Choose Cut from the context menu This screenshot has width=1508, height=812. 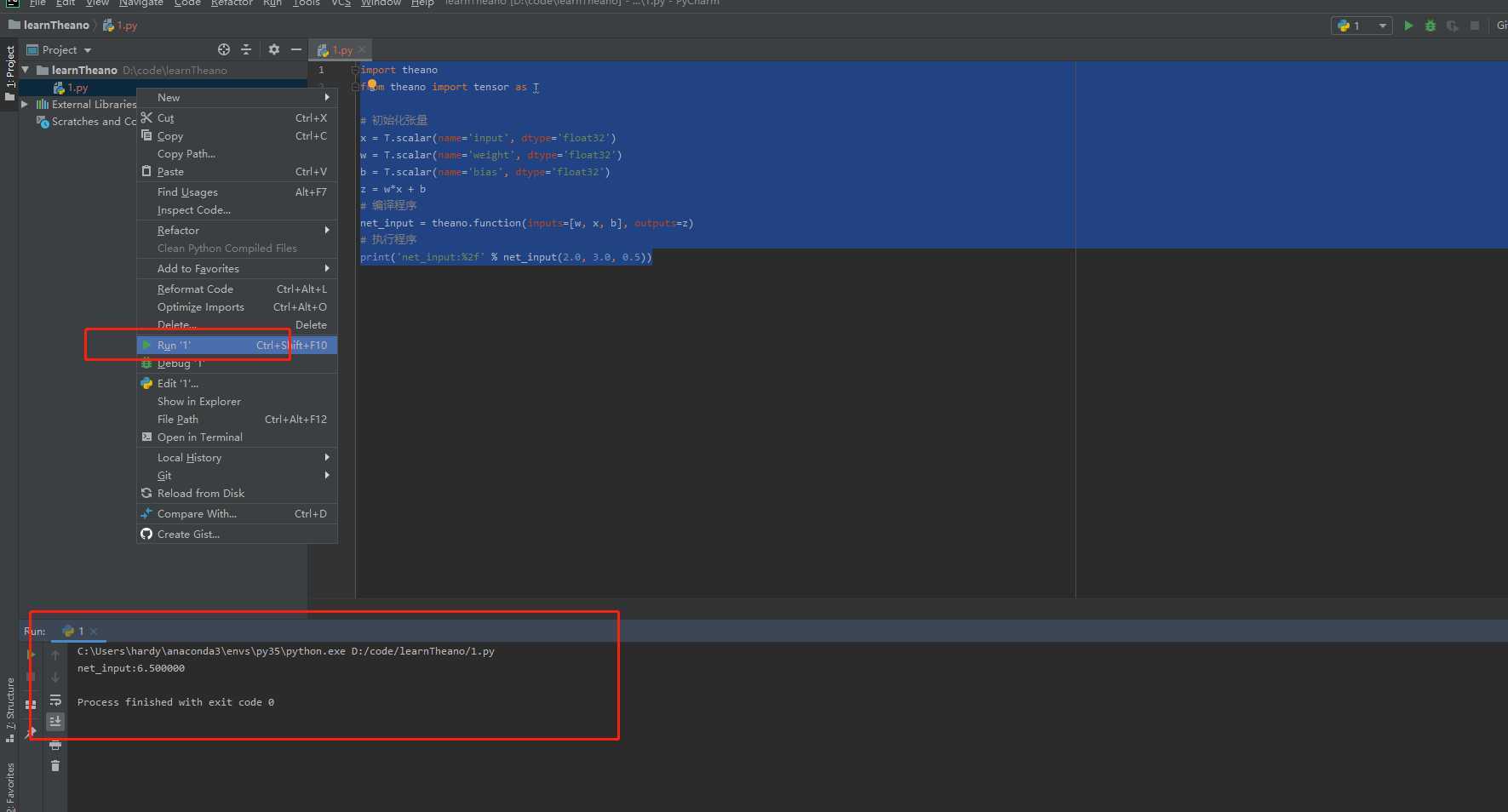pyautogui.click(x=238, y=118)
